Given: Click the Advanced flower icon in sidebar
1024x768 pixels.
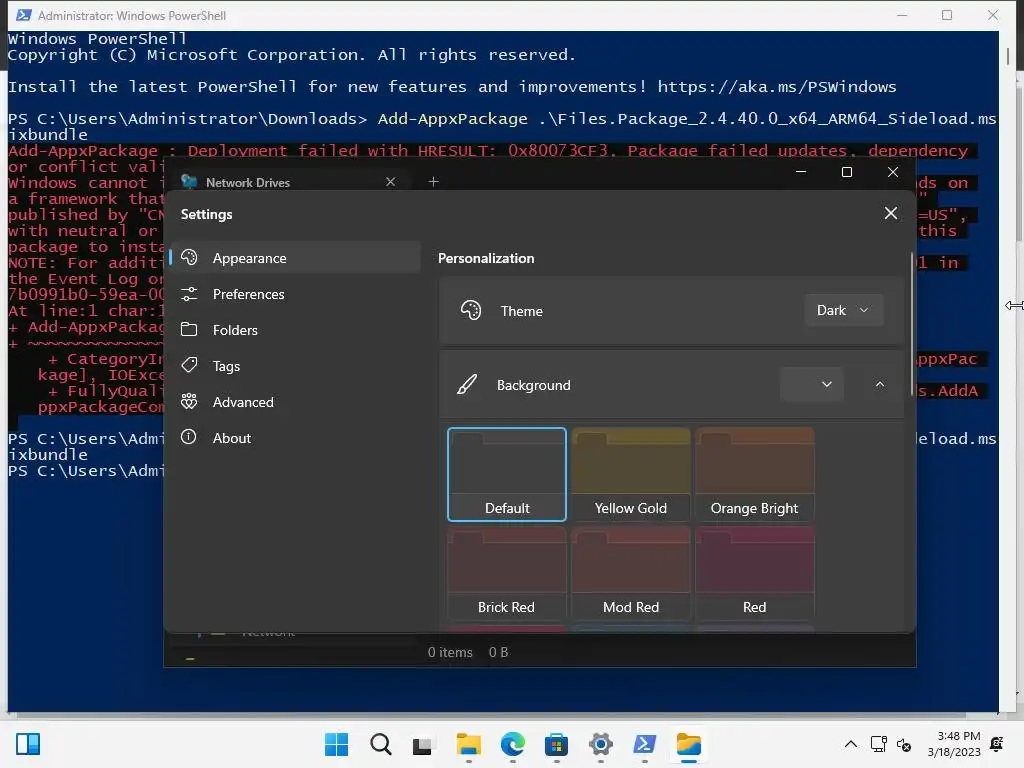Looking at the screenshot, I should pos(189,401).
